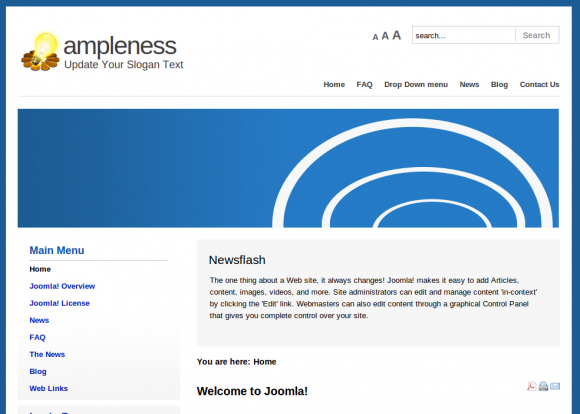The width and height of the screenshot is (580, 414).
Task: Click the printer icon for the article
Action: coord(543,386)
